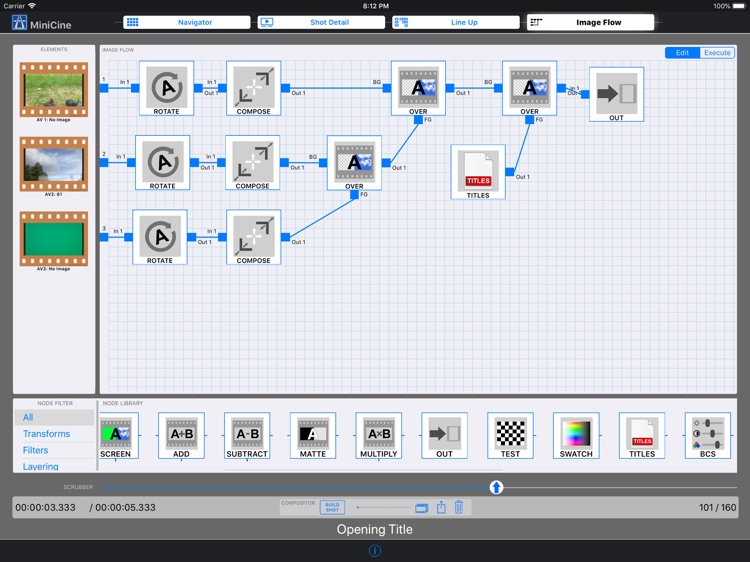Select the OVER node feeding the OUT node
750x562 pixels.
coord(529,88)
